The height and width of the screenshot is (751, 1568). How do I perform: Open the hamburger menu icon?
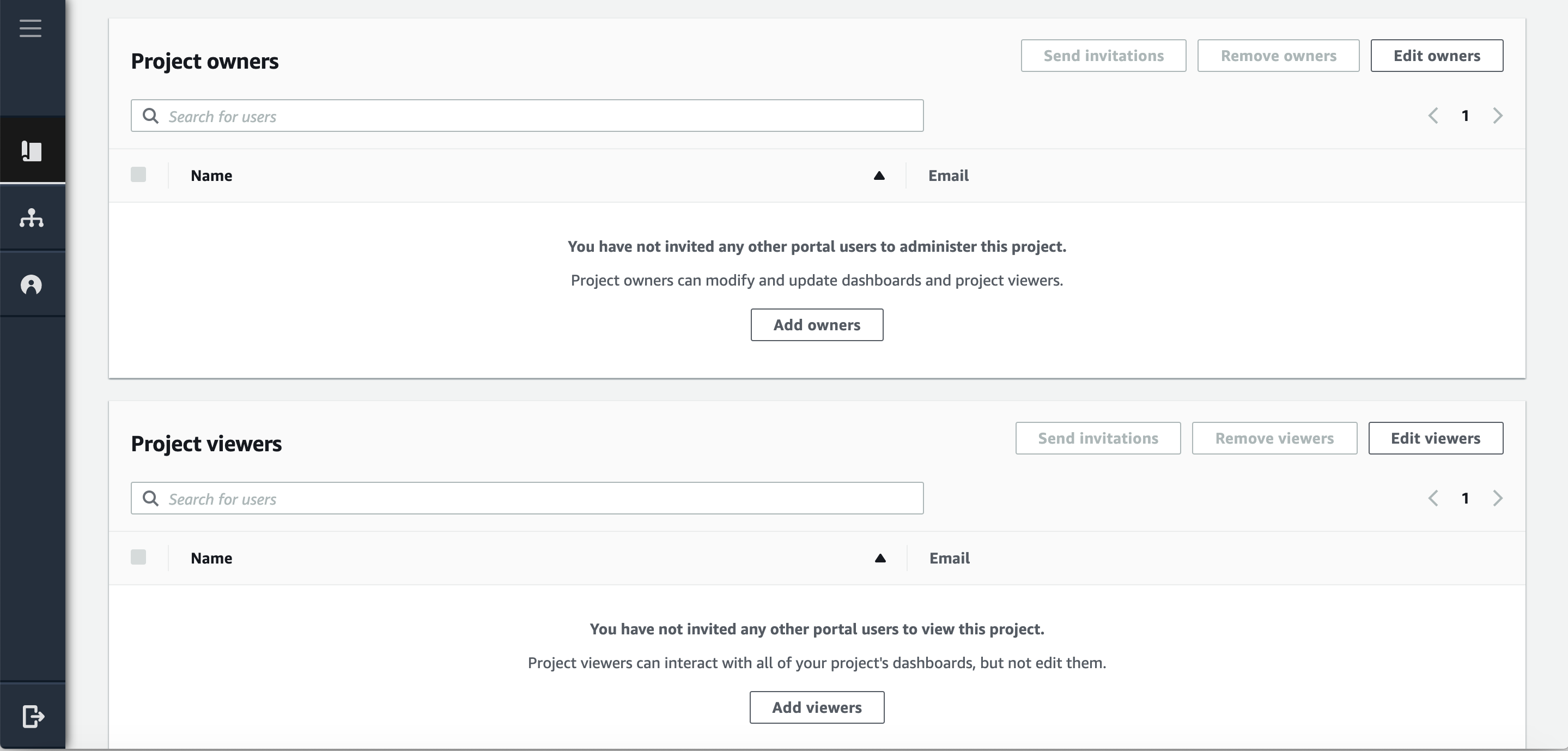pyautogui.click(x=31, y=28)
